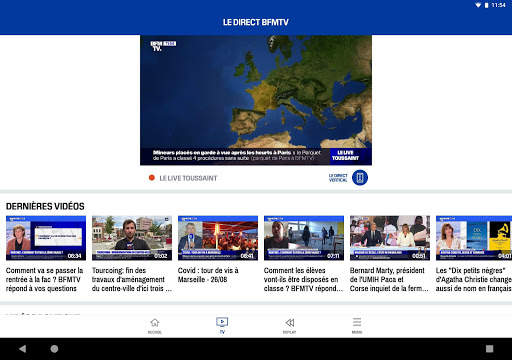Click title 'Tourcoing: fin des travaux'
The height and width of the screenshot is (360, 512).
[x=132, y=279]
